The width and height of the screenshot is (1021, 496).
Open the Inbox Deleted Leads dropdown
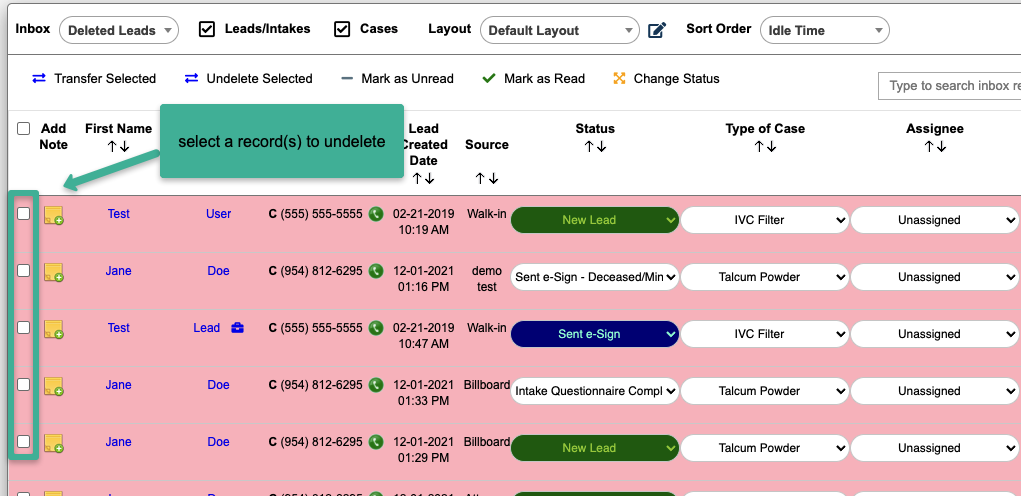click(119, 30)
